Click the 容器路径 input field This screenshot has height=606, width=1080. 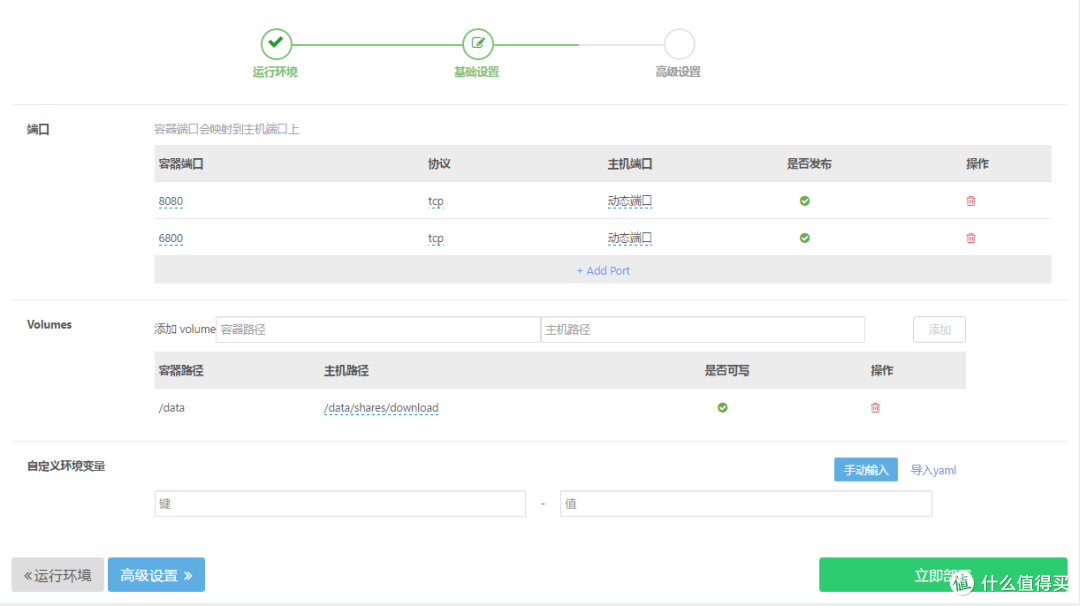(x=378, y=329)
